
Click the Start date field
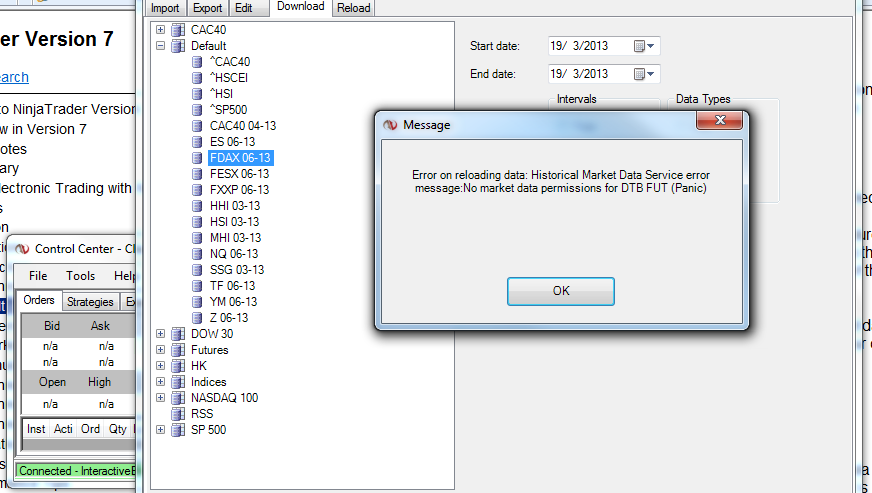pos(604,46)
